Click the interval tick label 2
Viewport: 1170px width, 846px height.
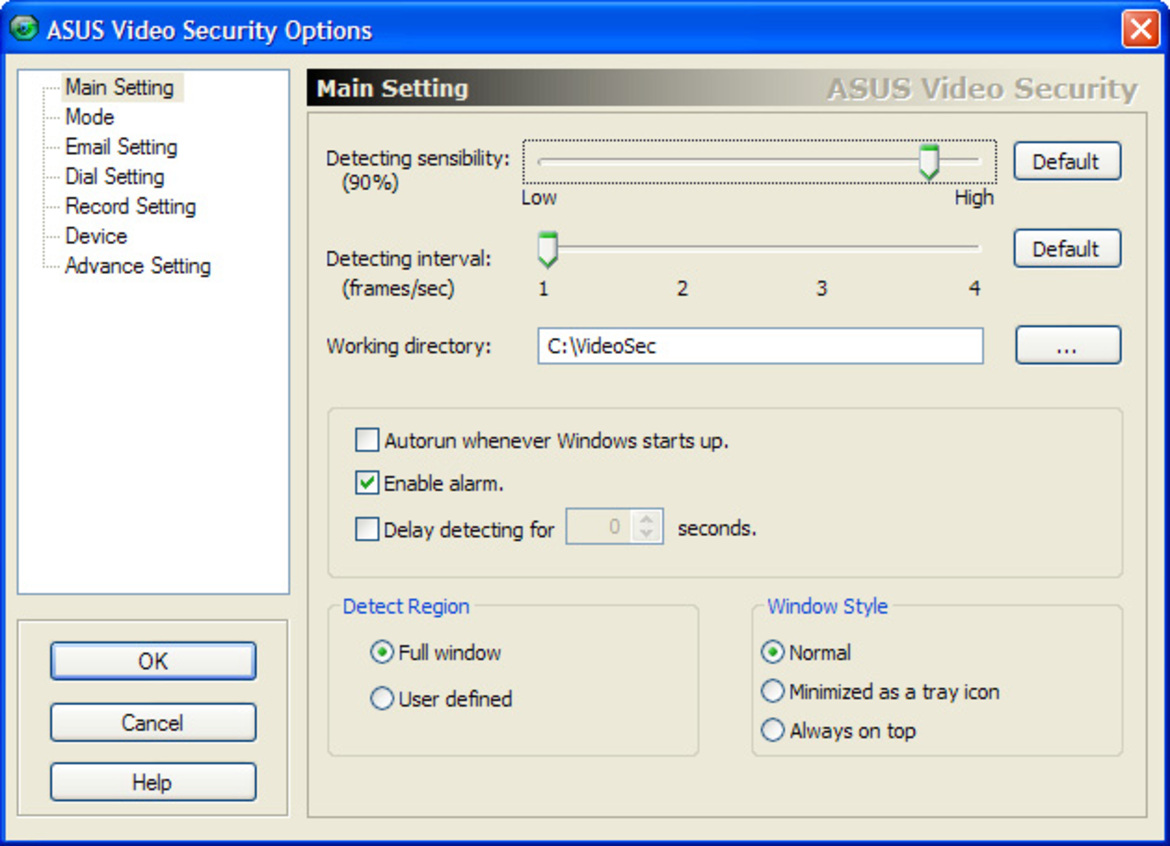(x=682, y=289)
